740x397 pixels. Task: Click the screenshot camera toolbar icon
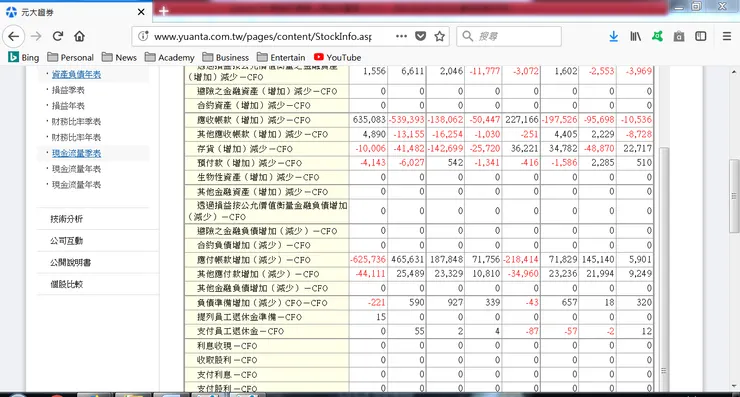click(679, 36)
